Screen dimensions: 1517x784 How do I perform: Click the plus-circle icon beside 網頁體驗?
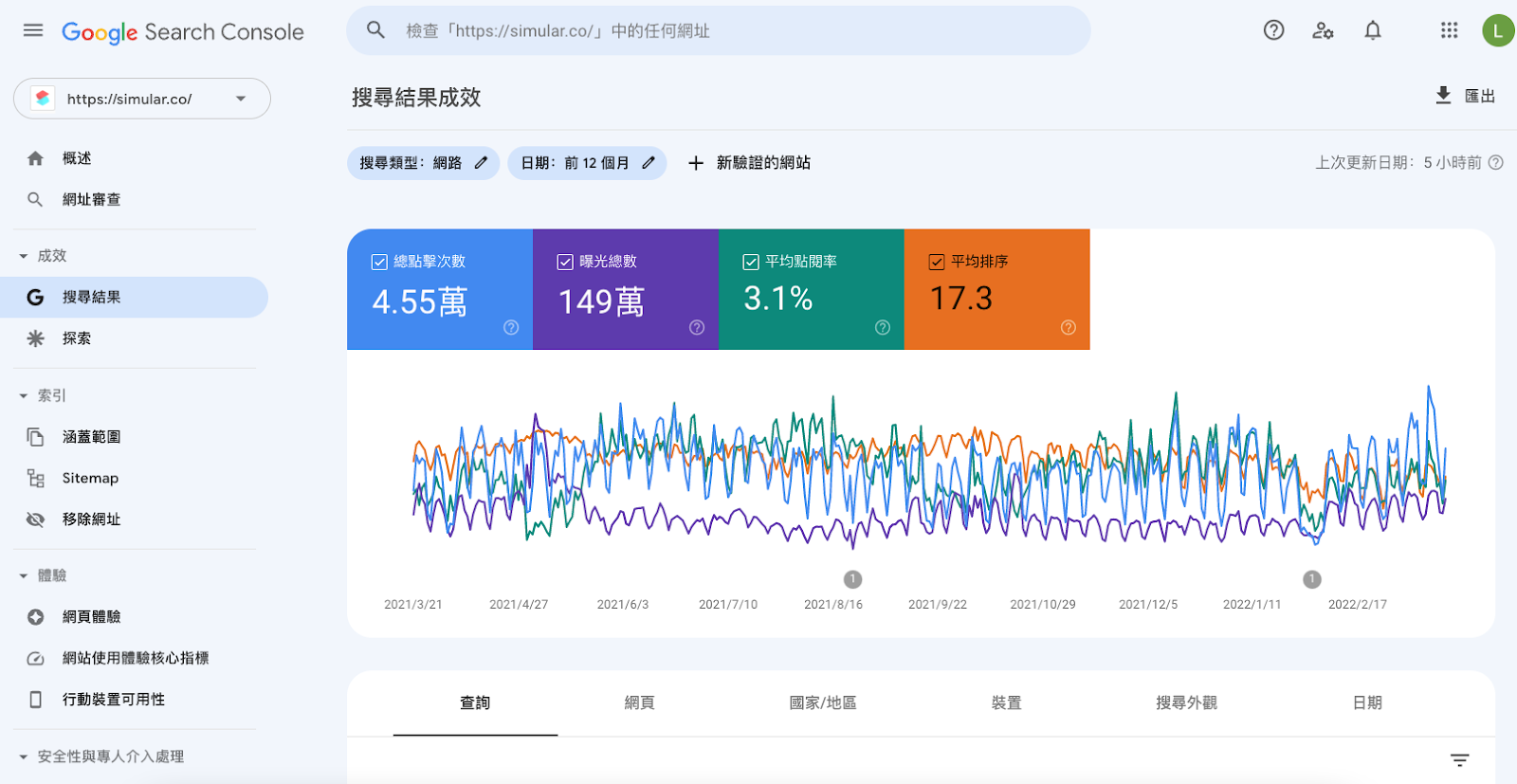point(35,617)
